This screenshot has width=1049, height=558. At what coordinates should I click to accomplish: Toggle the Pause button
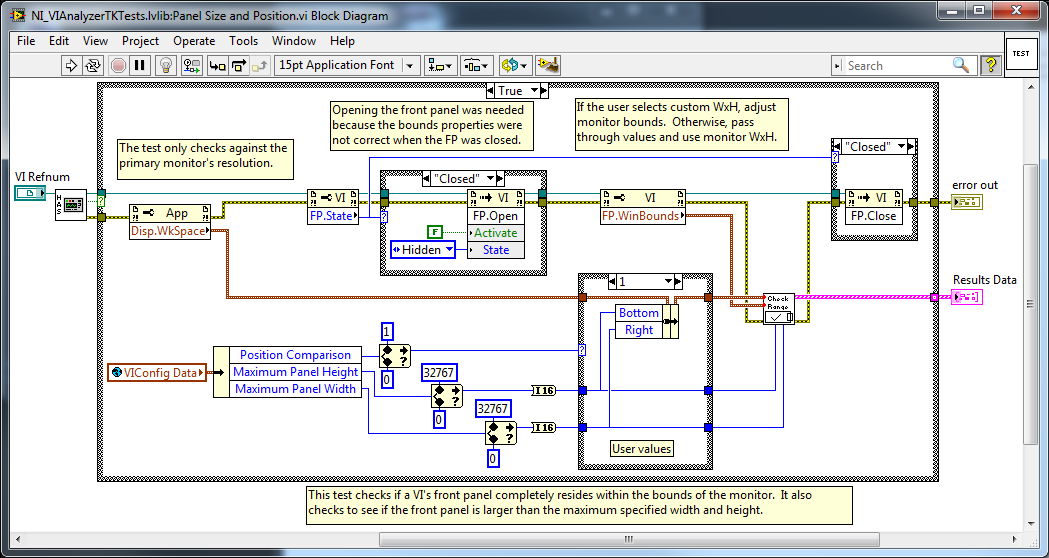(x=139, y=66)
